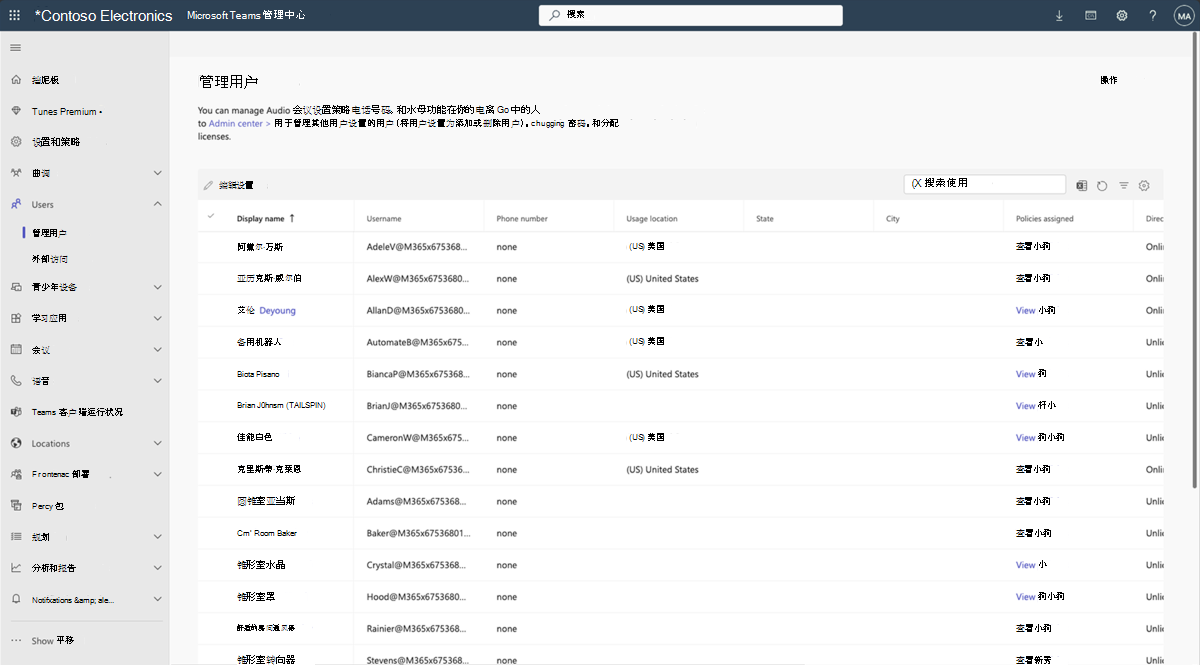The height and width of the screenshot is (665, 1200).
Task: Collapse the Users section chevron
Action: [157, 204]
